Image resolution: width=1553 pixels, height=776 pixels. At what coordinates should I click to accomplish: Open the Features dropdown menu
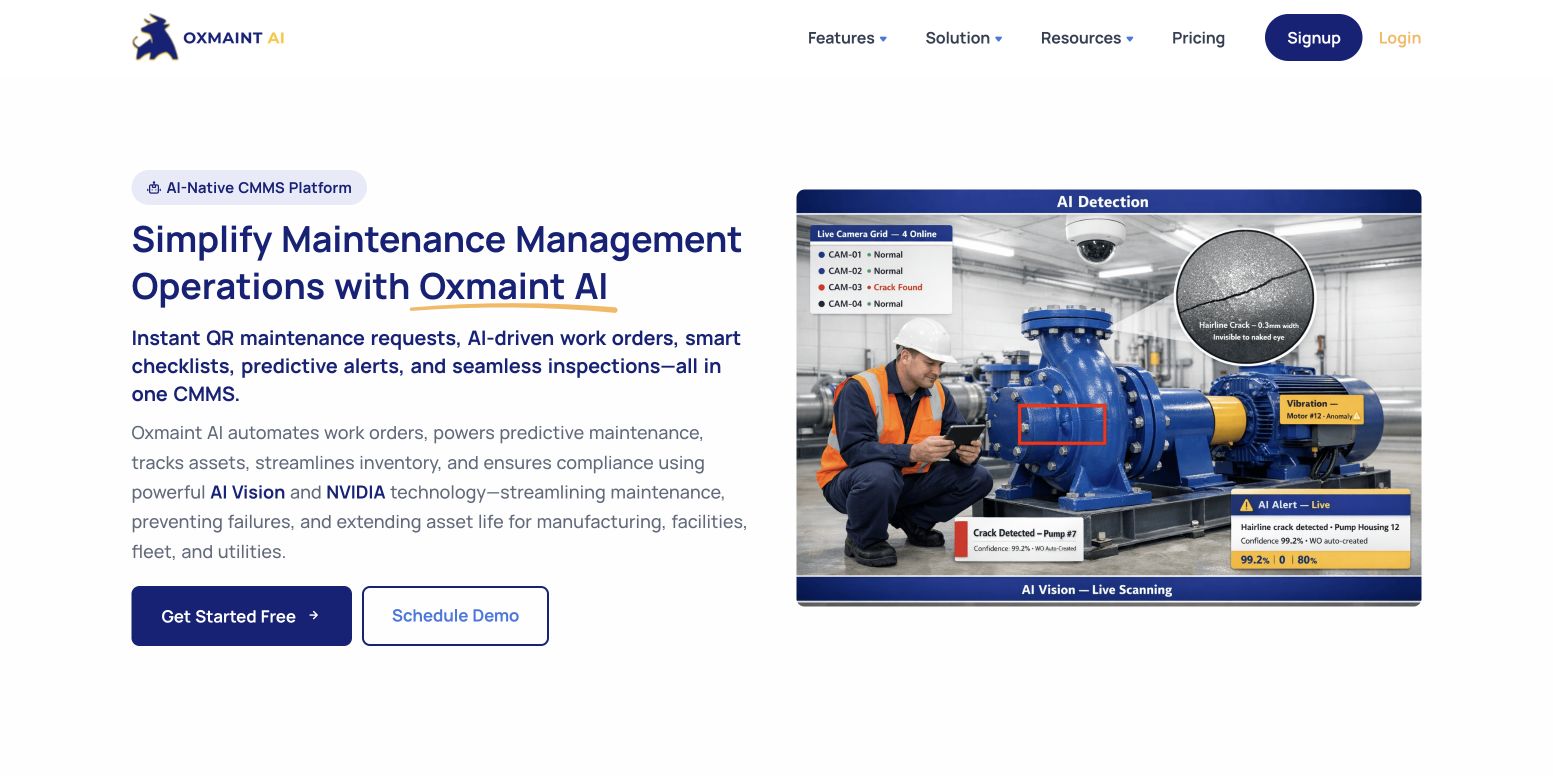point(847,38)
